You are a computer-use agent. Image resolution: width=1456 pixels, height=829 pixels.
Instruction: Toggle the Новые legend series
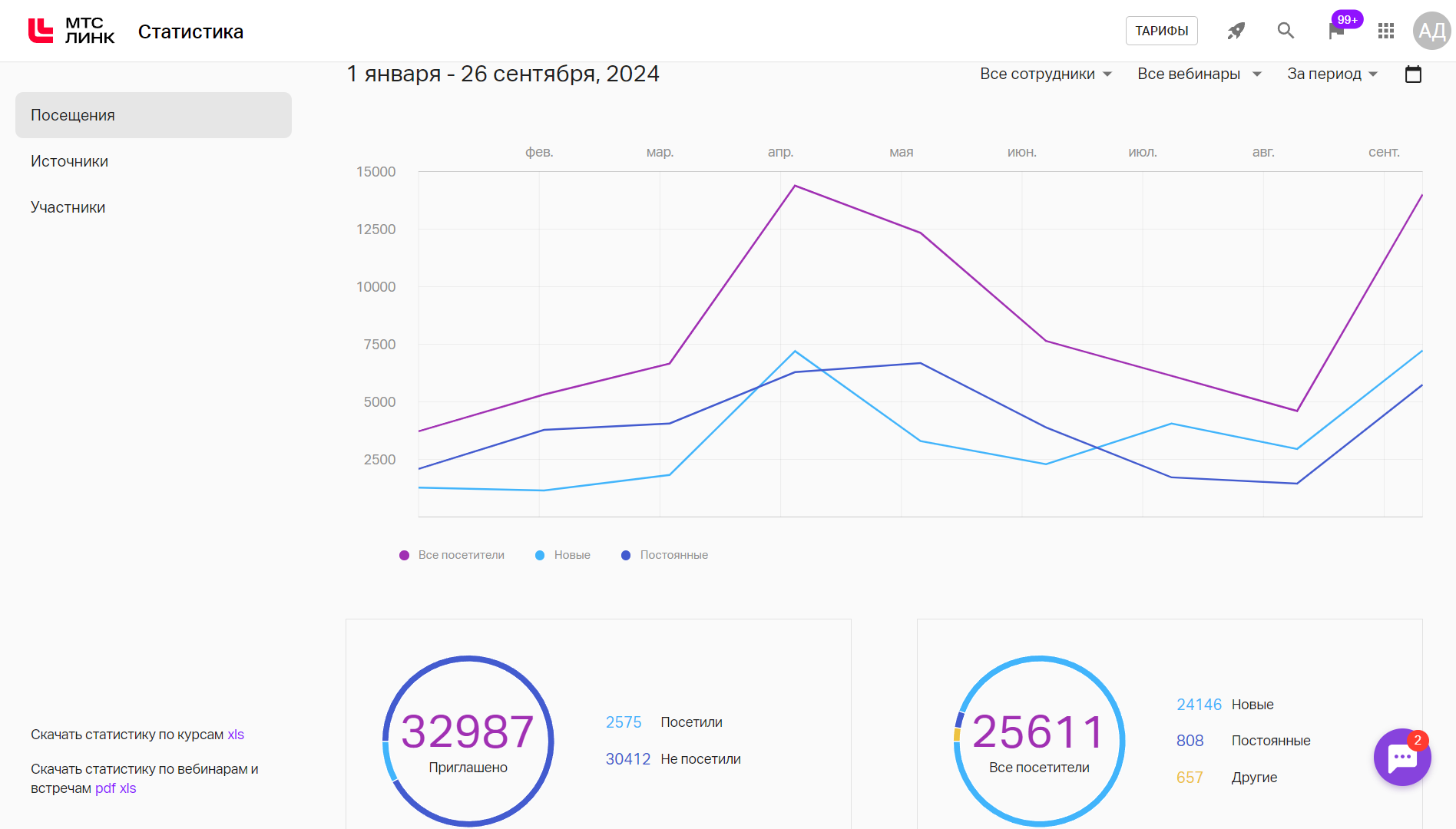click(x=563, y=555)
